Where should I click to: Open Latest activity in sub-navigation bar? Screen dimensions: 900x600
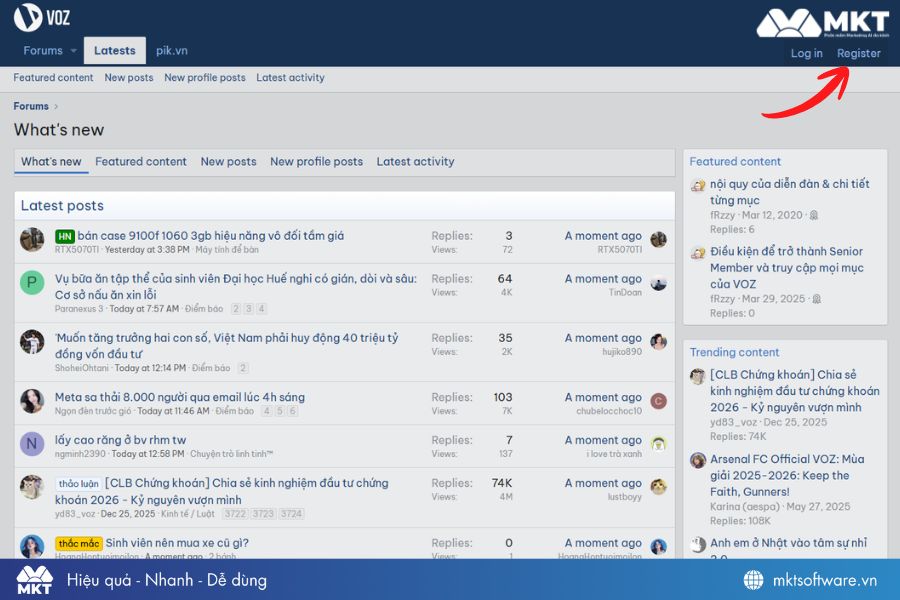coord(290,78)
